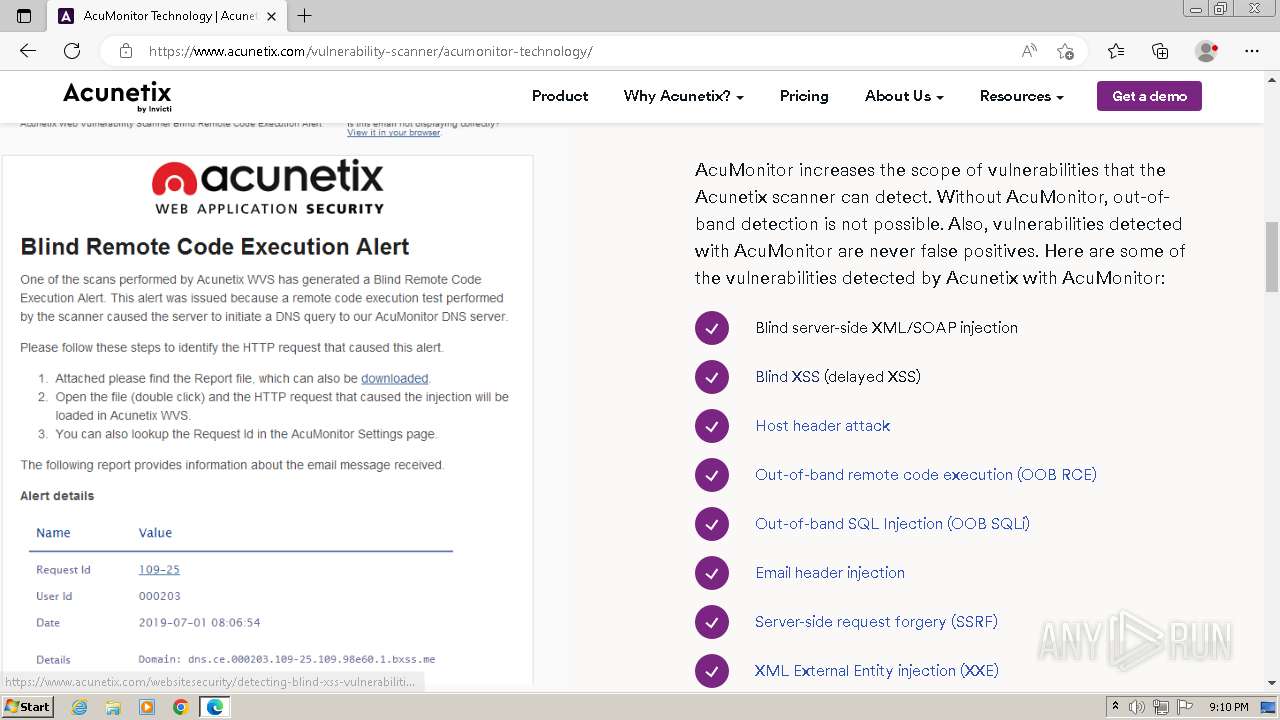The height and width of the screenshot is (720, 1280).
Task: Click the Blind Remote Code Execution Alert image
Action: coord(267,404)
